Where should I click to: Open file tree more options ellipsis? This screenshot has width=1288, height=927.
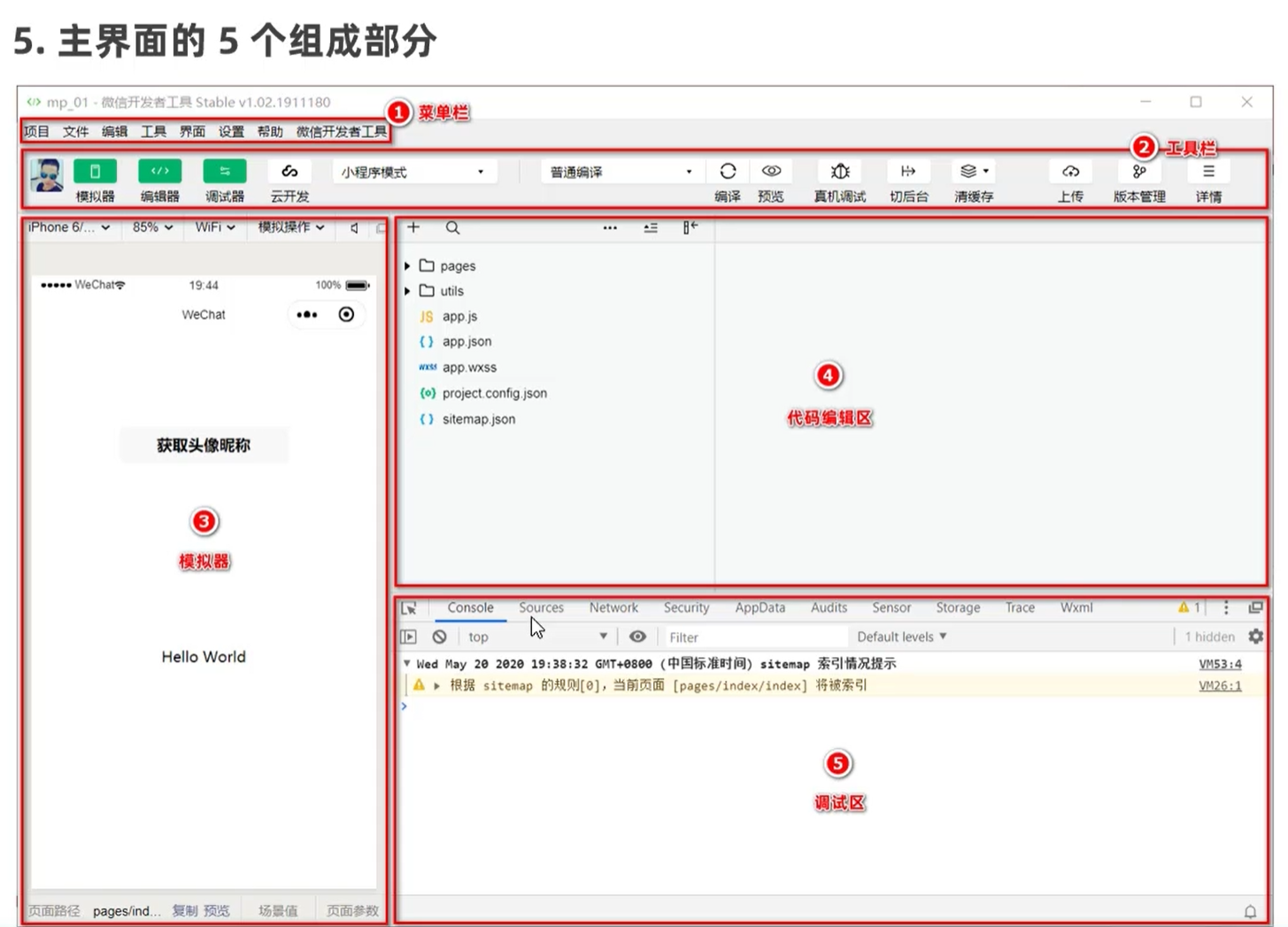tap(610, 228)
